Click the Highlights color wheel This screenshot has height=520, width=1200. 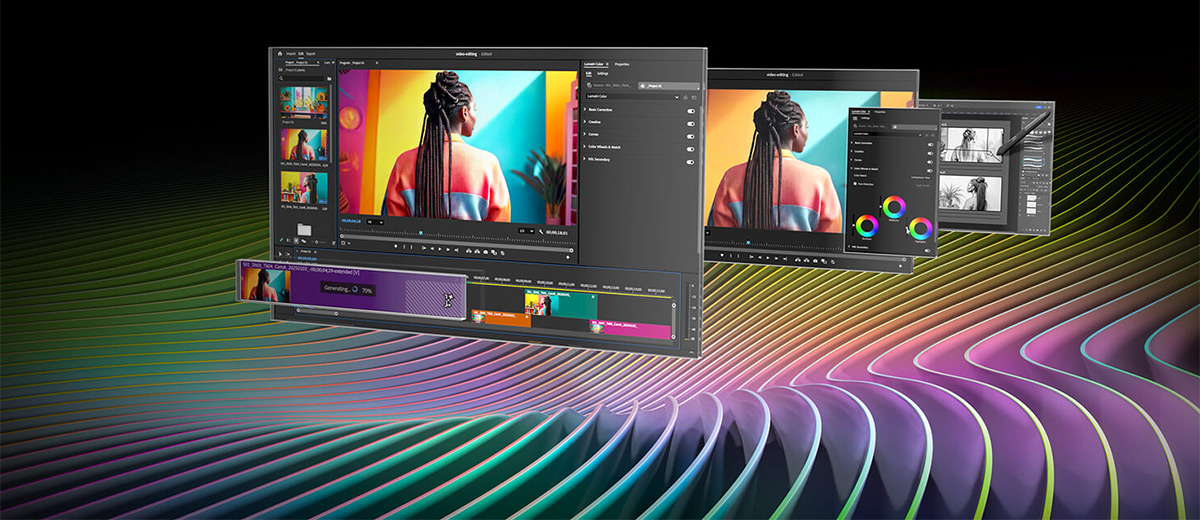[921, 229]
